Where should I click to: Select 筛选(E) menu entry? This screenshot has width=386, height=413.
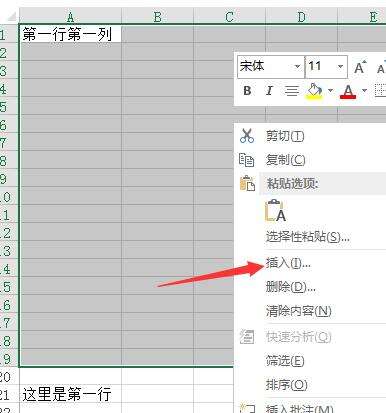click(285, 361)
